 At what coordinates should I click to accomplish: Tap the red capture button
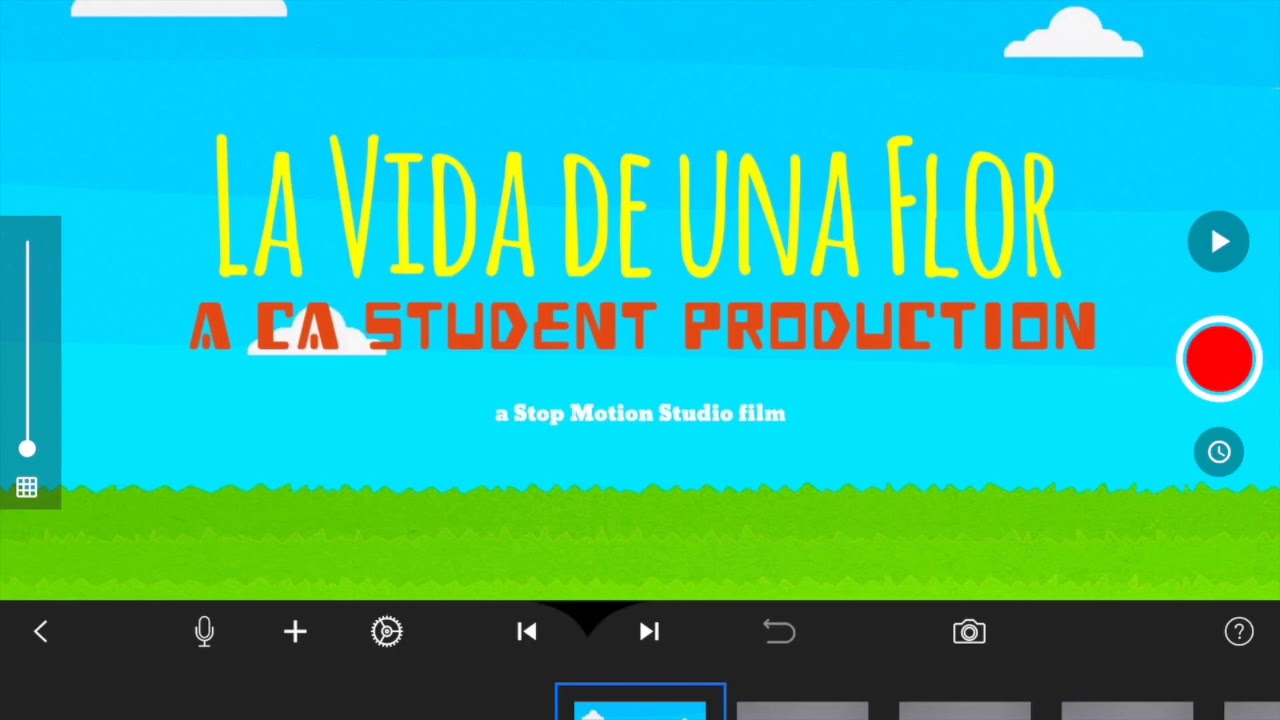coord(1219,359)
